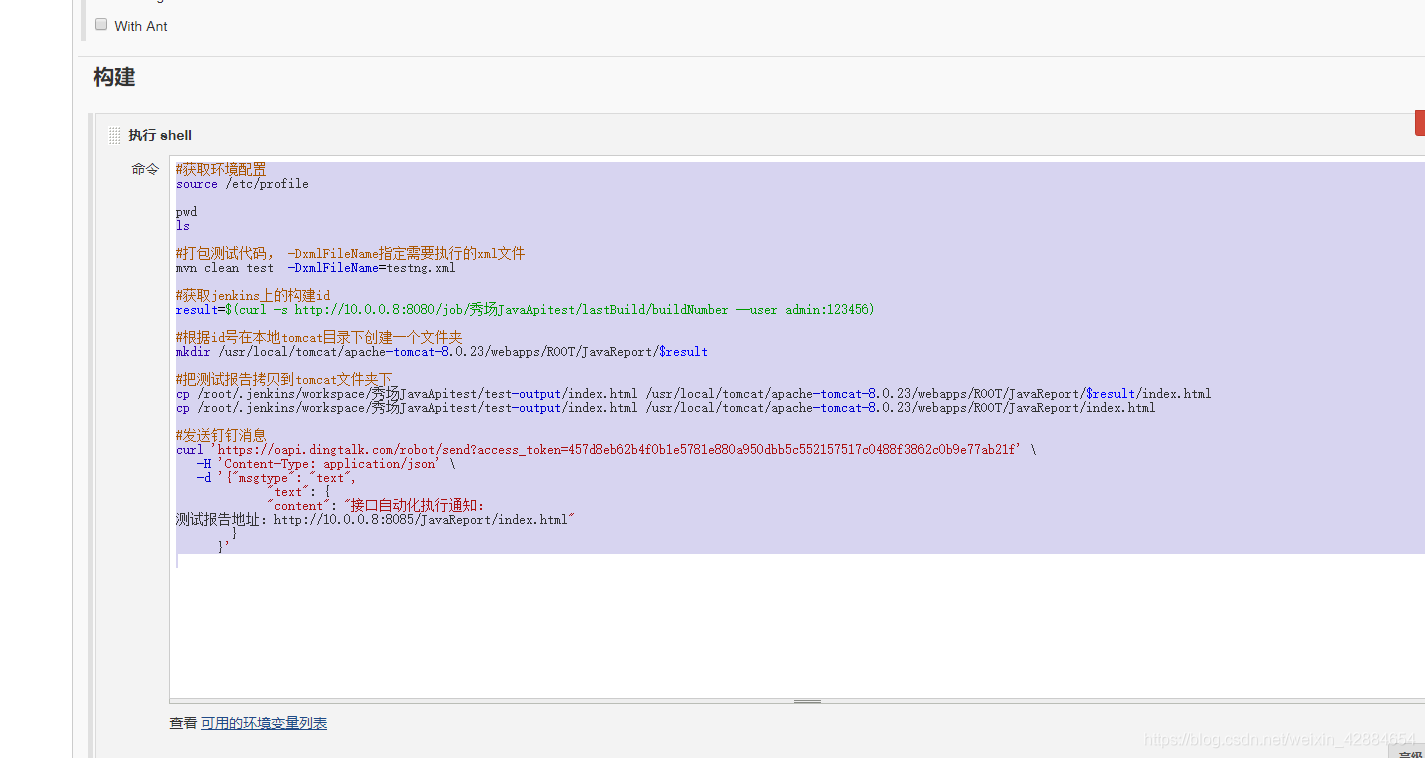Click the 执行 shell step title
This screenshot has width=1425, height=758.
[x=160, y=135]
